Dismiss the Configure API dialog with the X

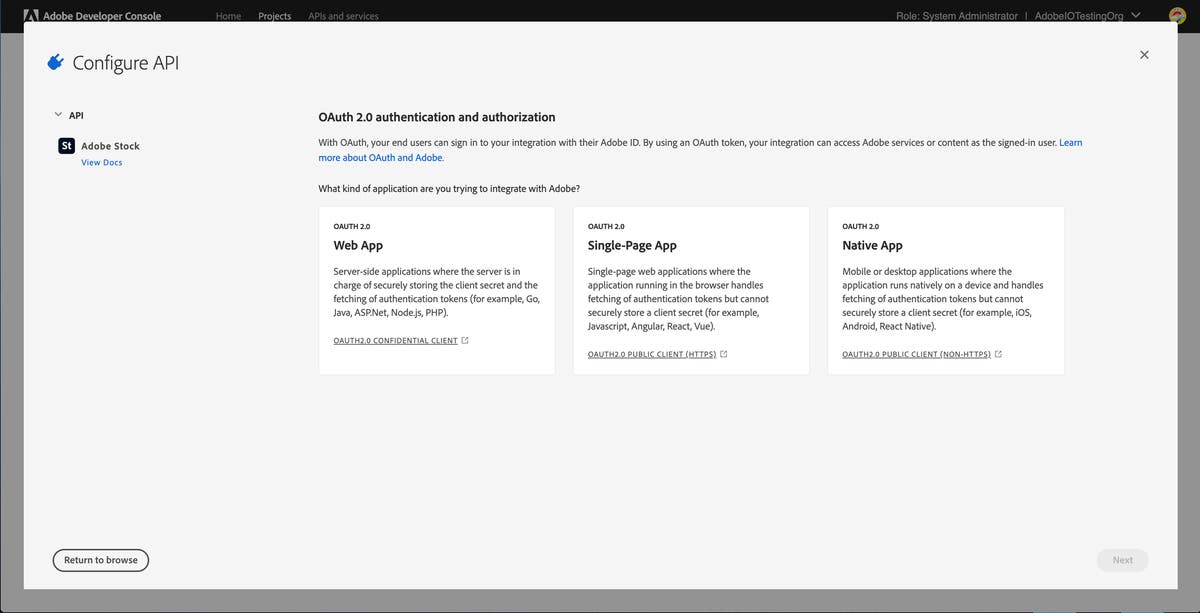click(1144, 54)
